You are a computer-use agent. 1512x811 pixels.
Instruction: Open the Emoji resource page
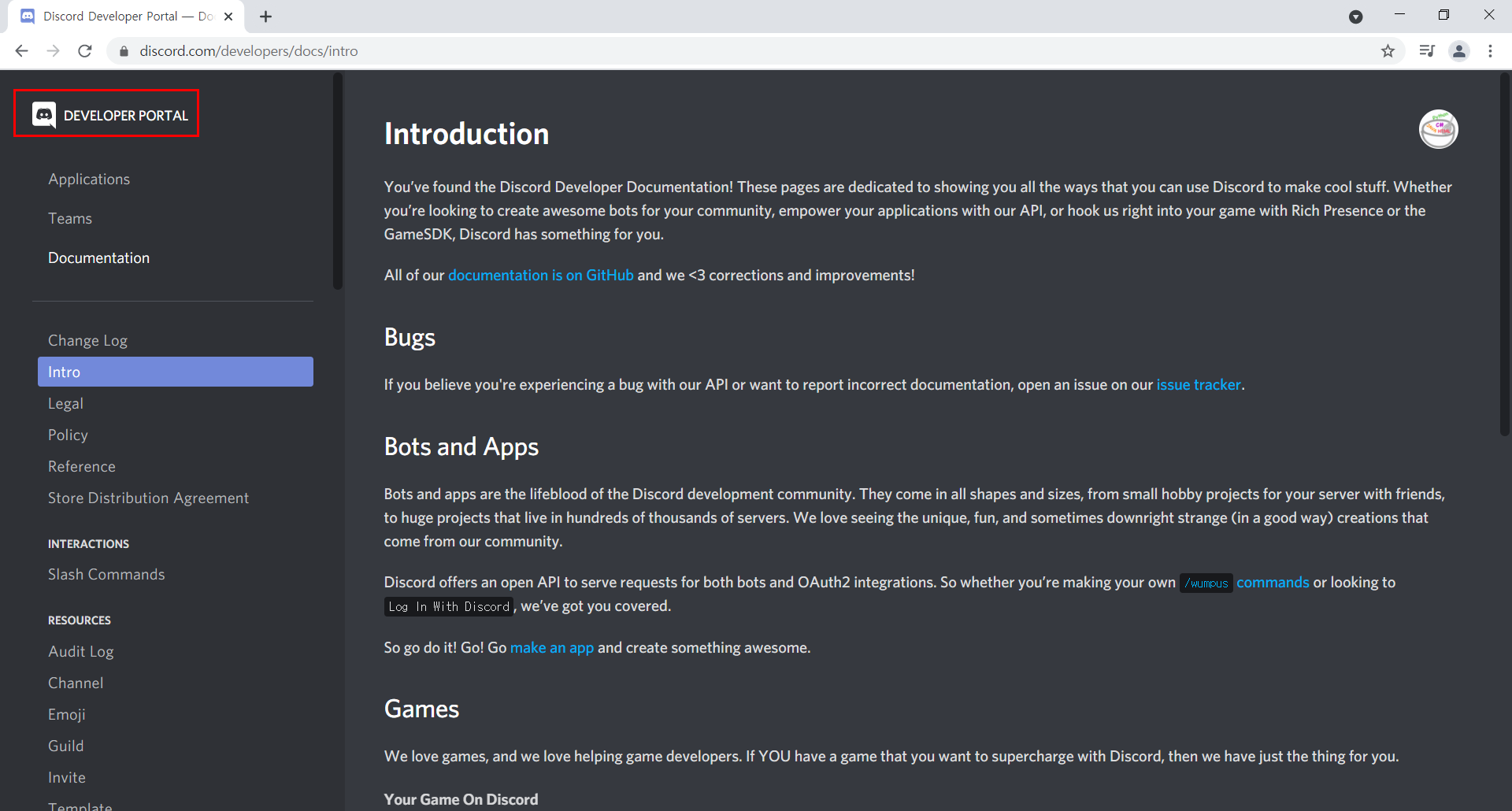67,715
